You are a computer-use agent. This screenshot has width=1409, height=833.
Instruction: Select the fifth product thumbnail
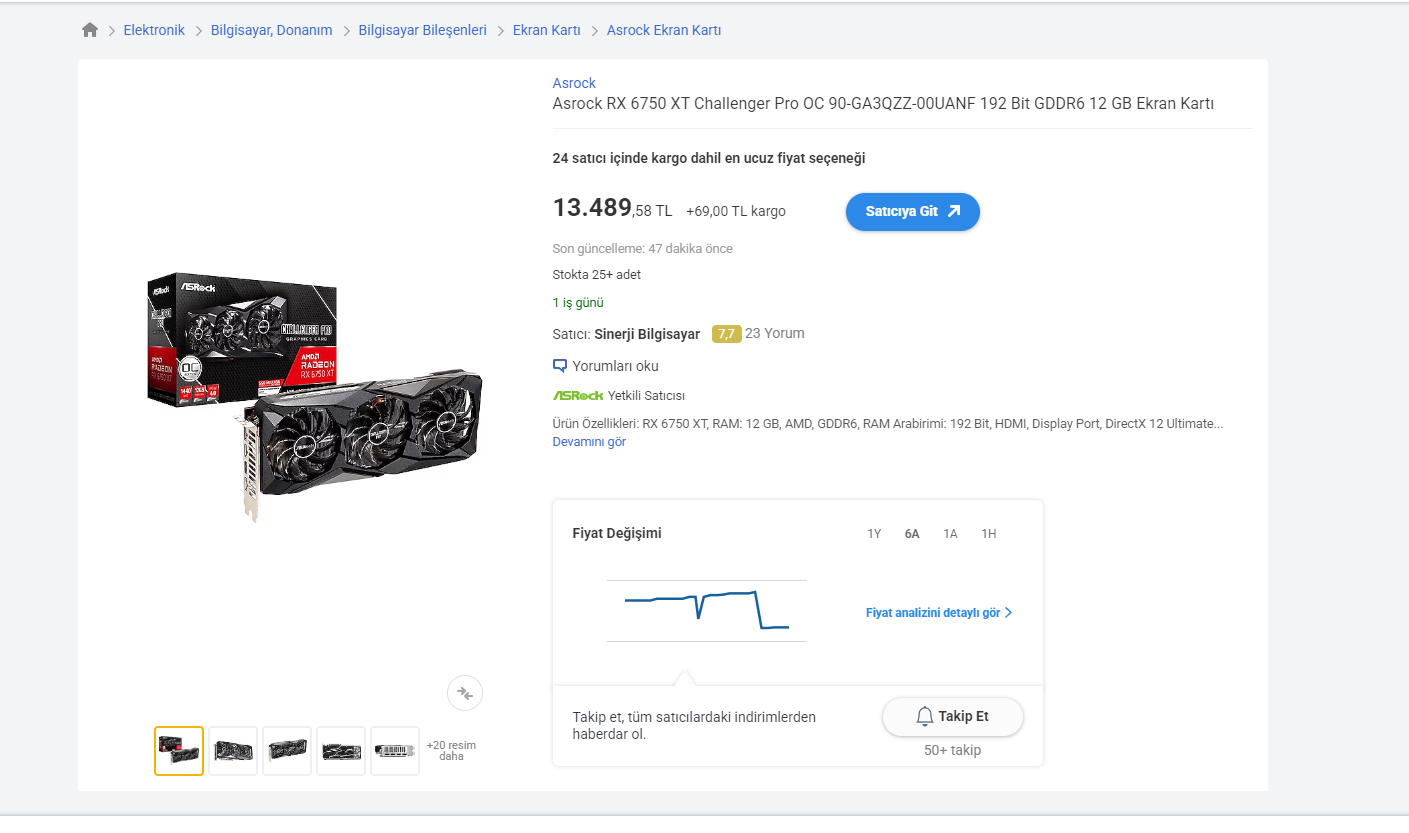pos(395,751)
